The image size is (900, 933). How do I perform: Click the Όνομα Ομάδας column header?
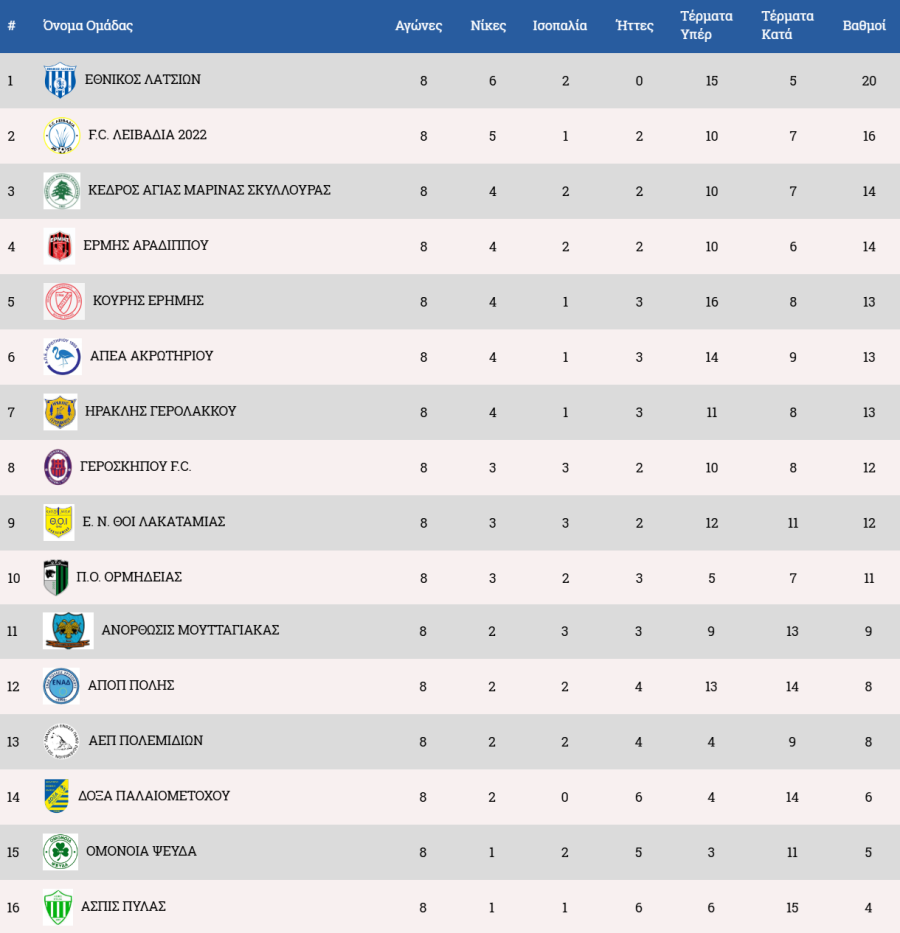point(88,26)
